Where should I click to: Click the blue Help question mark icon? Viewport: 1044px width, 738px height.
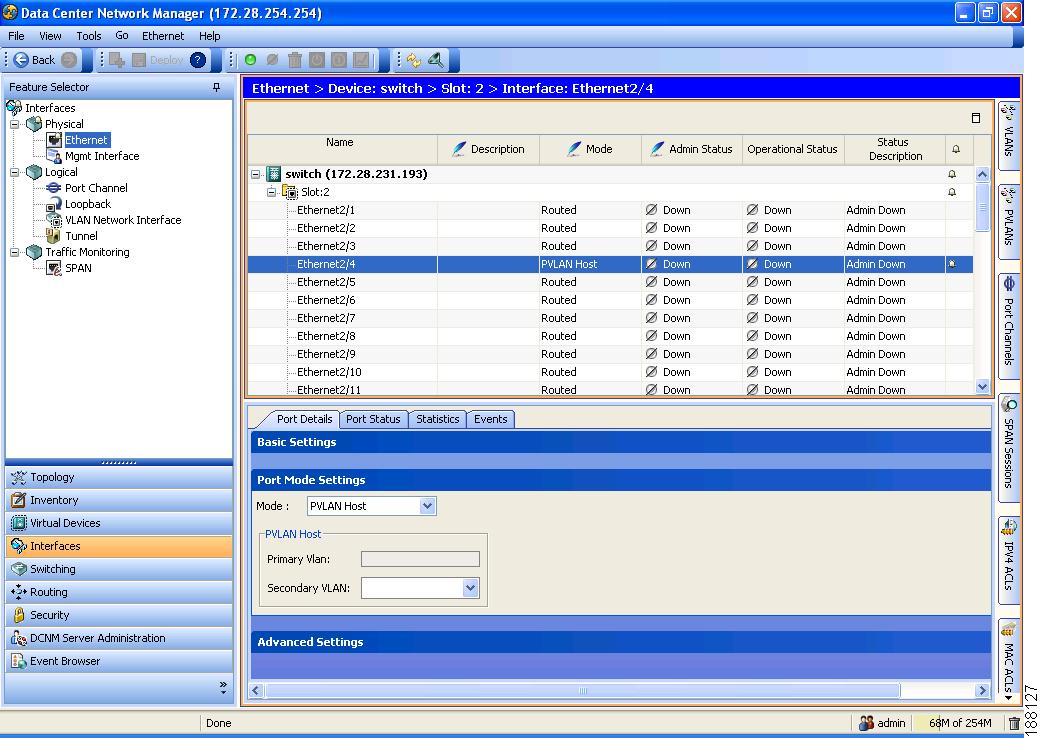click(x=198, y=60)
